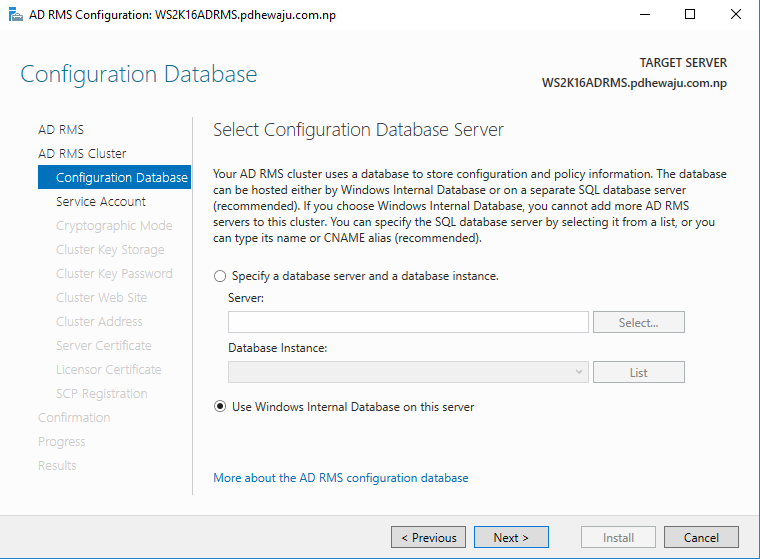Open the Database Instance dropdown

point(408,372)
